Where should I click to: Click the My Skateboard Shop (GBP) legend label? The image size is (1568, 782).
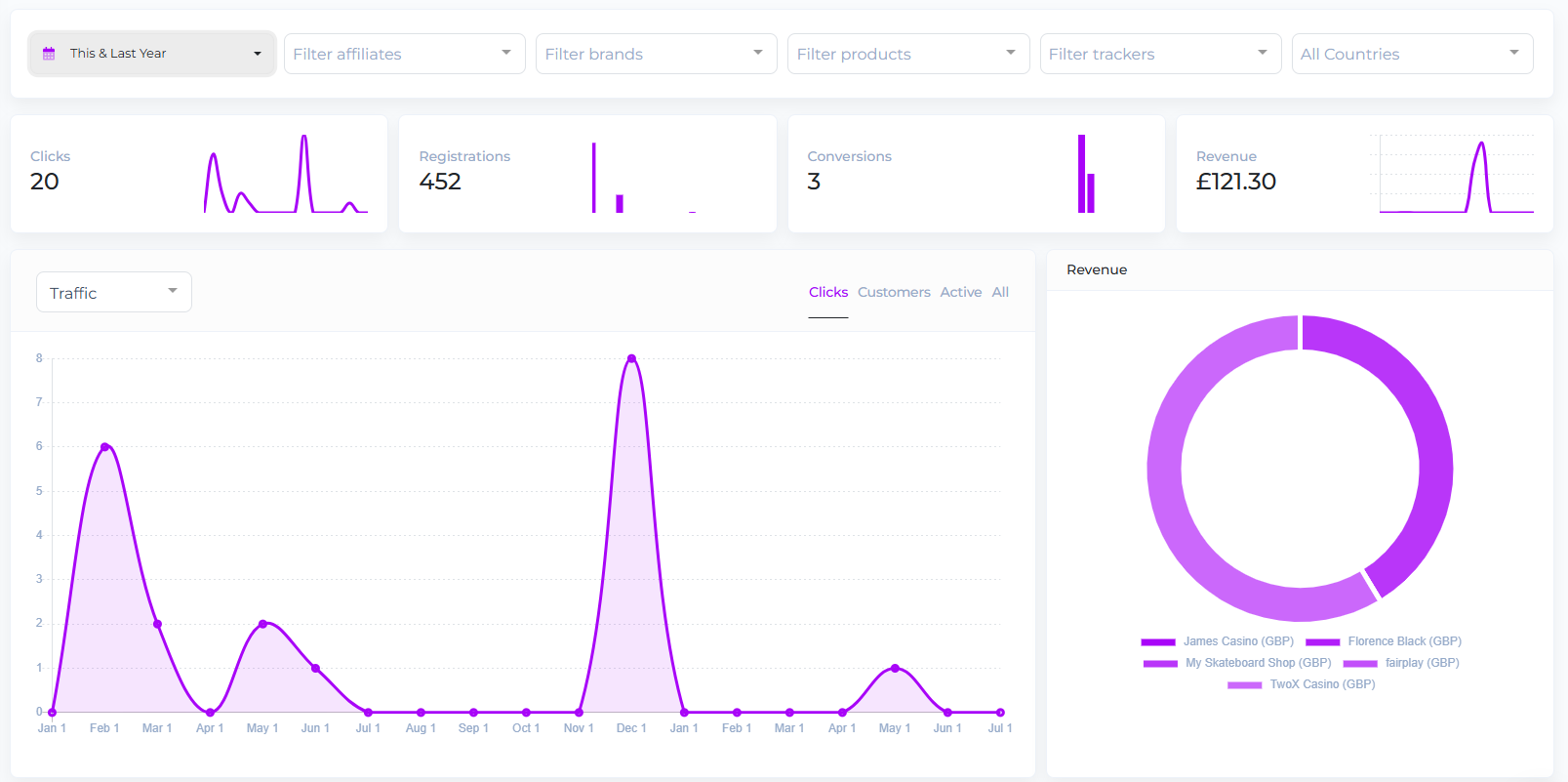1259,663
